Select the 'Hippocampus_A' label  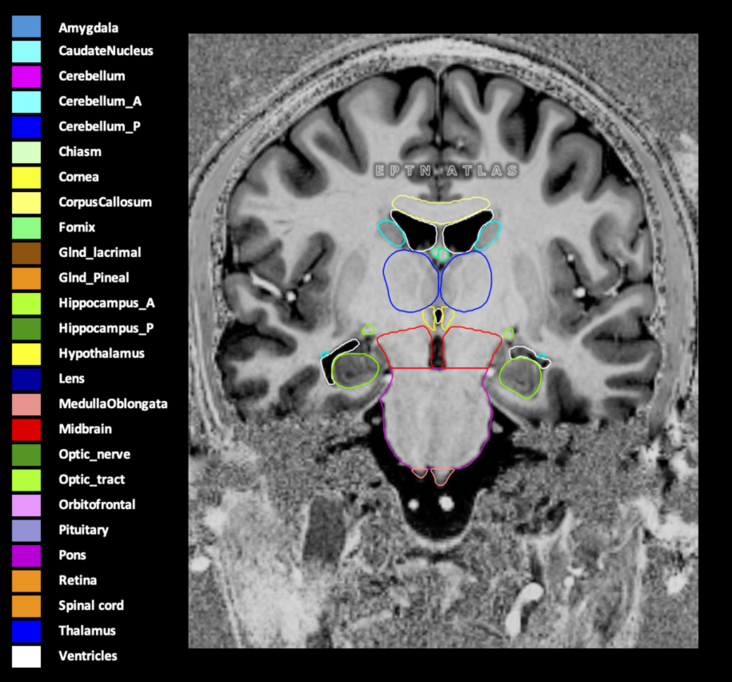(106, 303)
